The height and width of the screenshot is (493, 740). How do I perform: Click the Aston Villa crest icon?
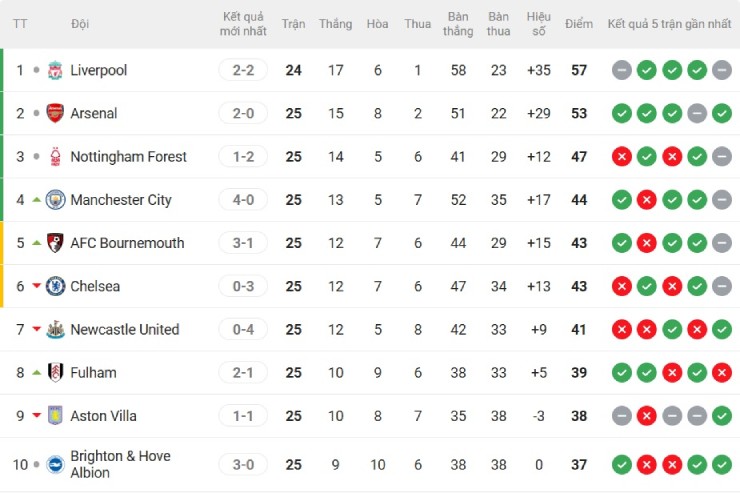(x=55, y=415)
